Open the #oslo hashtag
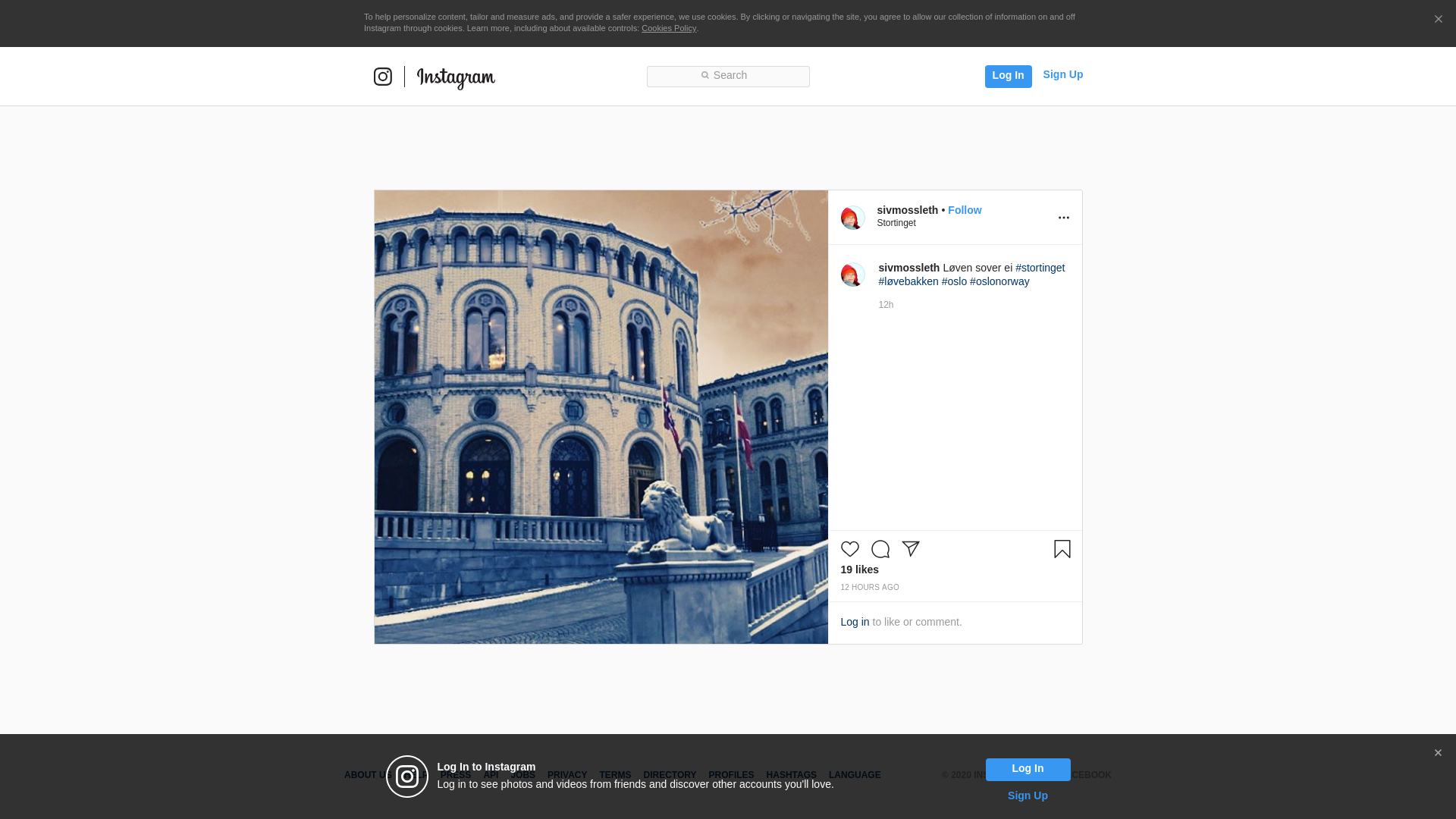The height and width of the screenshot is (819, 1456). [x=954, y=281]
